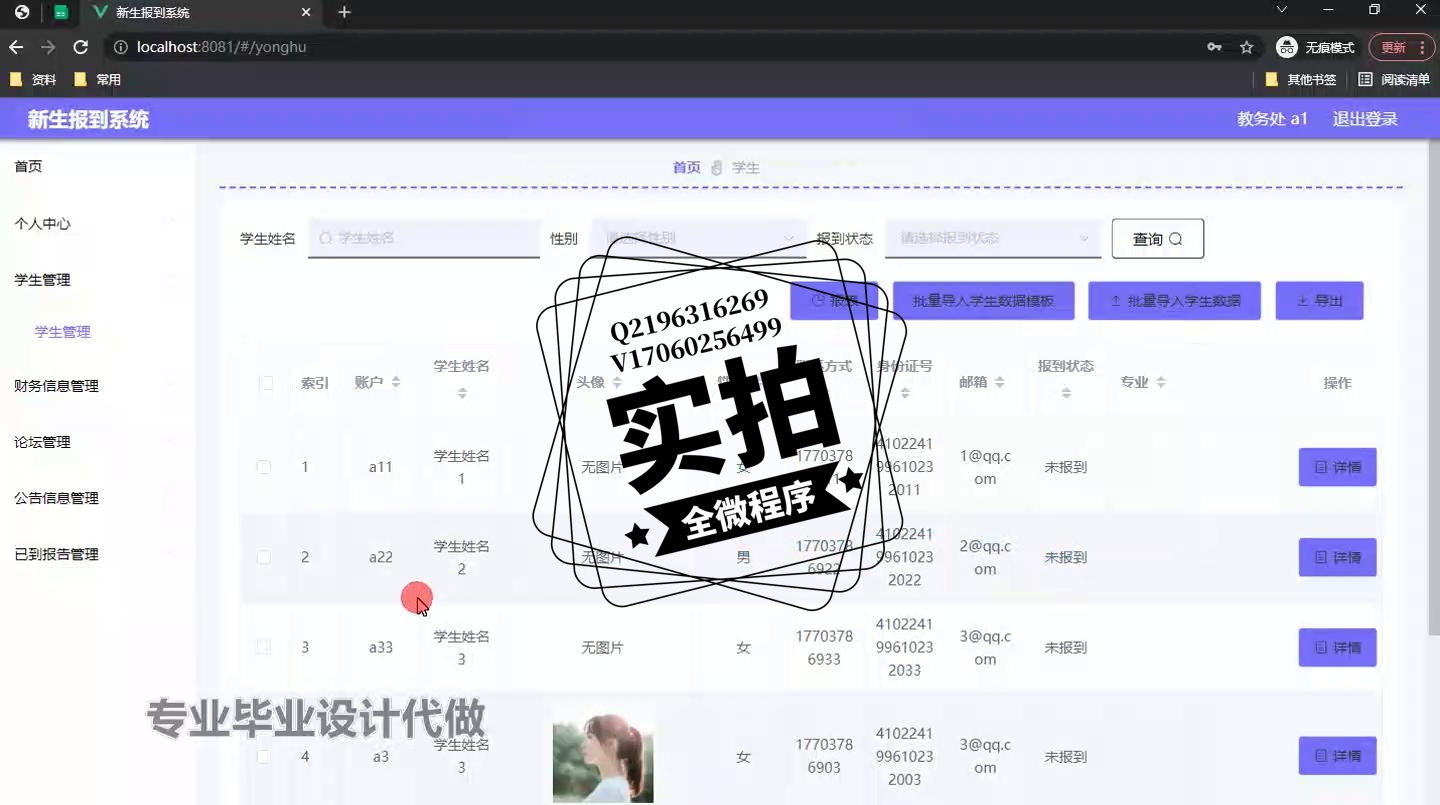Close the 新生报到系统 browser tab
Viewport: 1440px width, 805px height.
(x=306, y=12)
